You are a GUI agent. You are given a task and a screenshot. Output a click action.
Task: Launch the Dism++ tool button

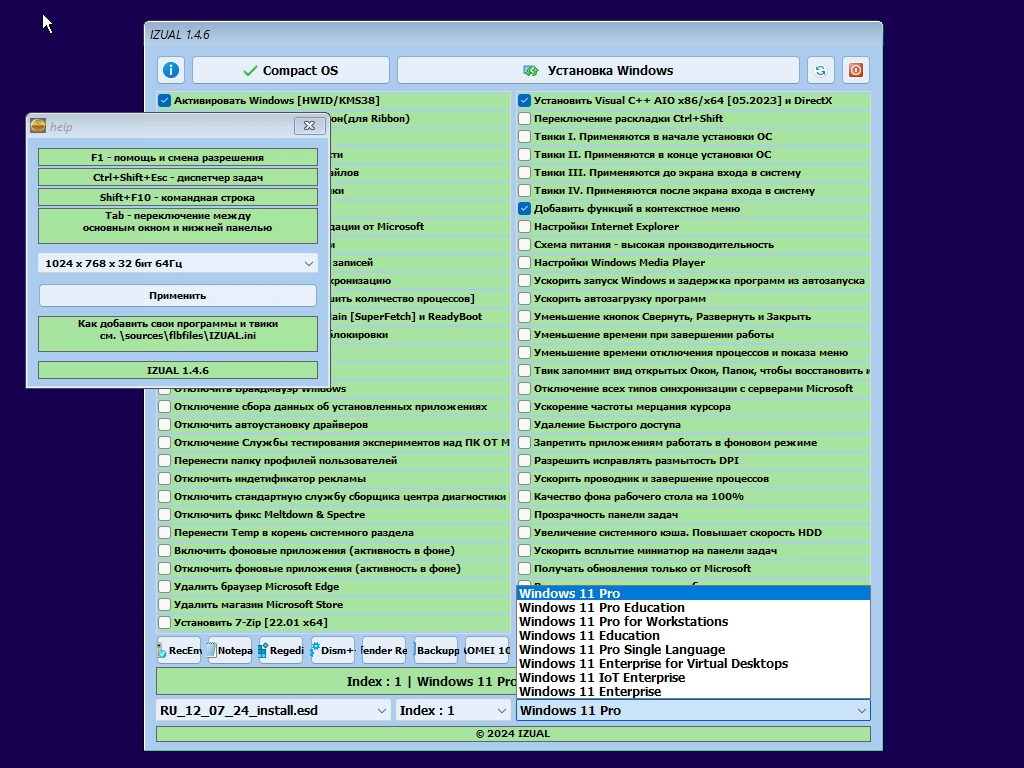click(333, 650)
